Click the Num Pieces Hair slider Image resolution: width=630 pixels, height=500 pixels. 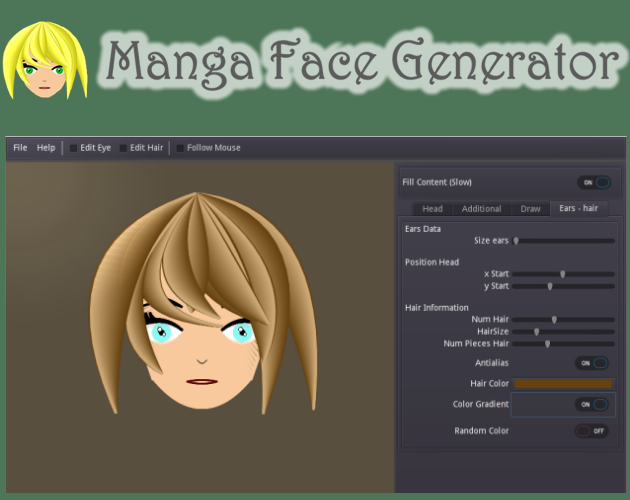pyautogui.click(x=564, y=344)
